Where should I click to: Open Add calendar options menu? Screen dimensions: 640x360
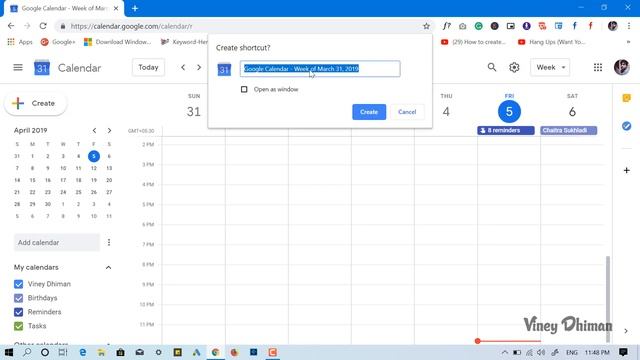pyautogui.click(x=109, y=242)
